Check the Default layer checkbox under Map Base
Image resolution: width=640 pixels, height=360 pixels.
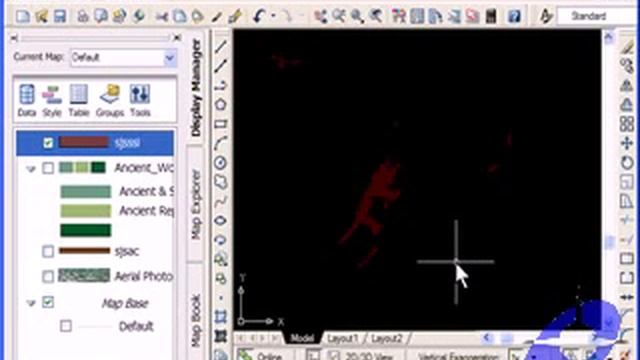click(66, 326)
